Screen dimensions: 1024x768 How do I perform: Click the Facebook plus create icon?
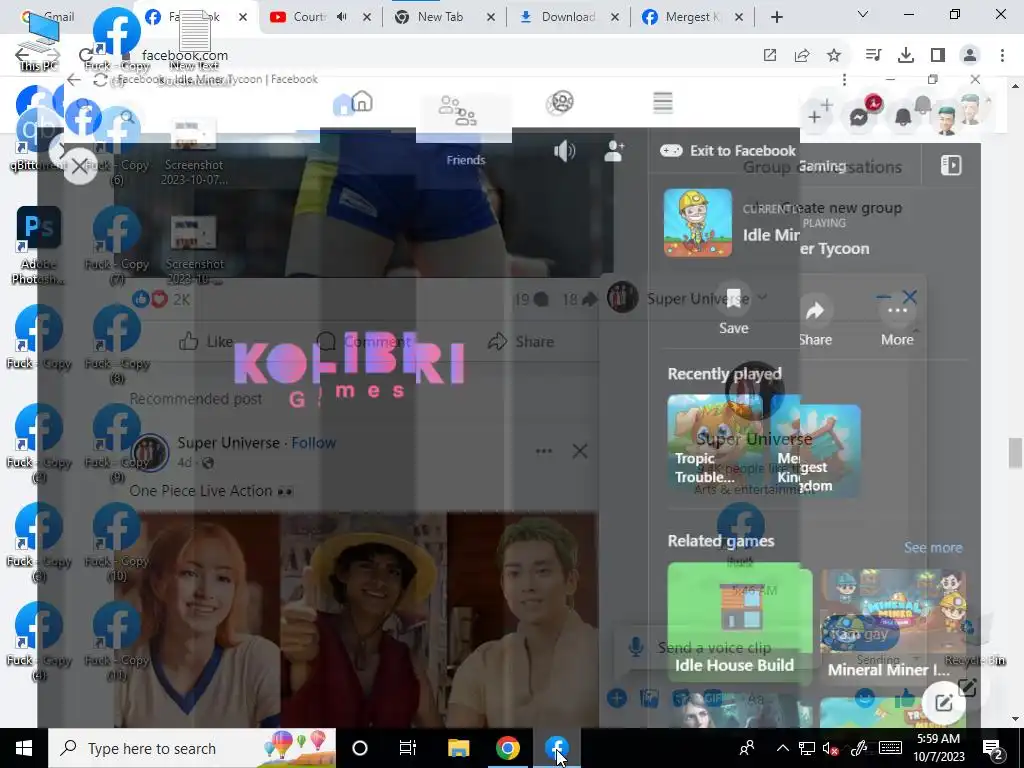click(814, 116)
